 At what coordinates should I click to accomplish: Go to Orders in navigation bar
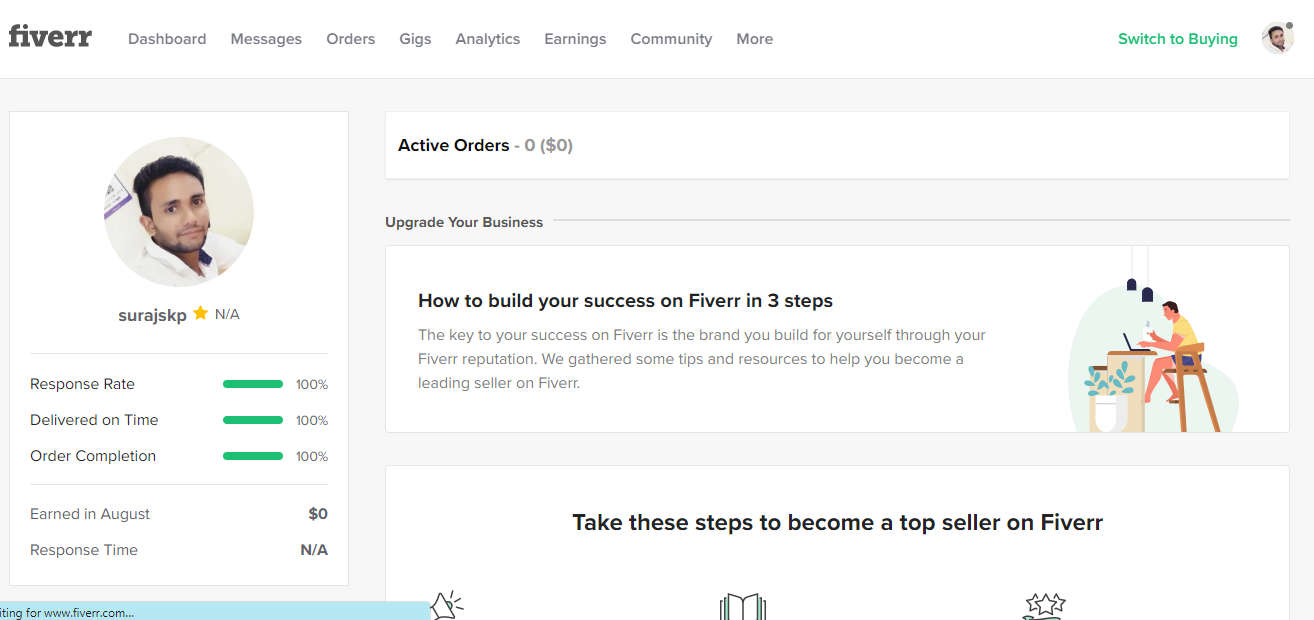coord(351,39)
